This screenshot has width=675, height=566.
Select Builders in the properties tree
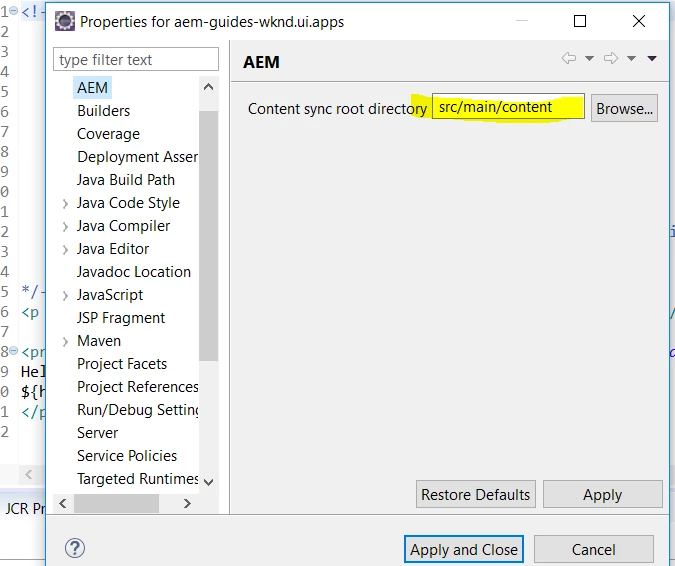coord(104,111)
